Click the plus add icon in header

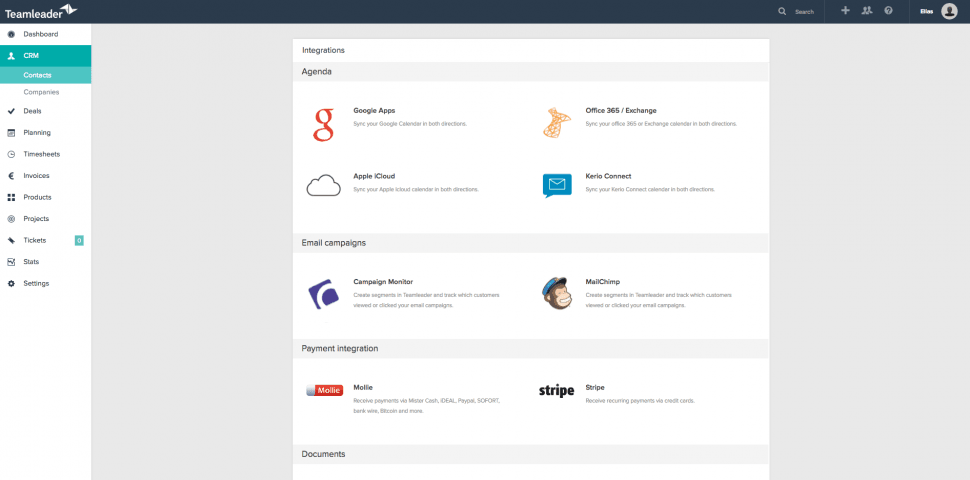[846, 11]
